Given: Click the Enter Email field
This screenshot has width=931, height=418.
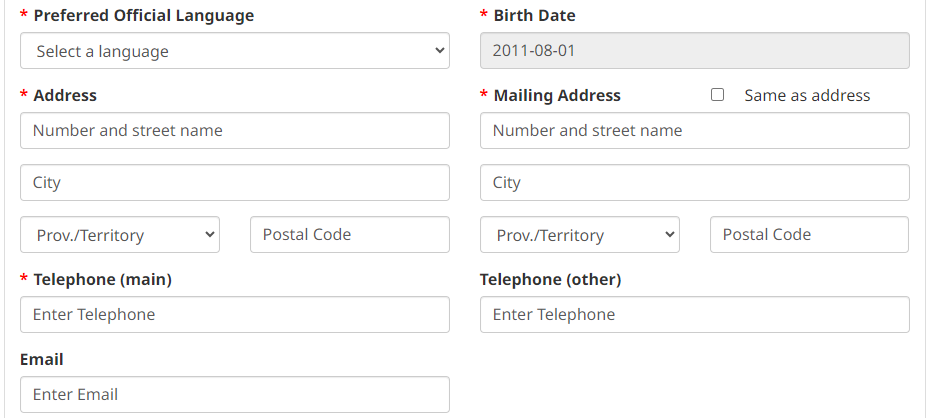Looking at the screenshot, I should 234,395.
